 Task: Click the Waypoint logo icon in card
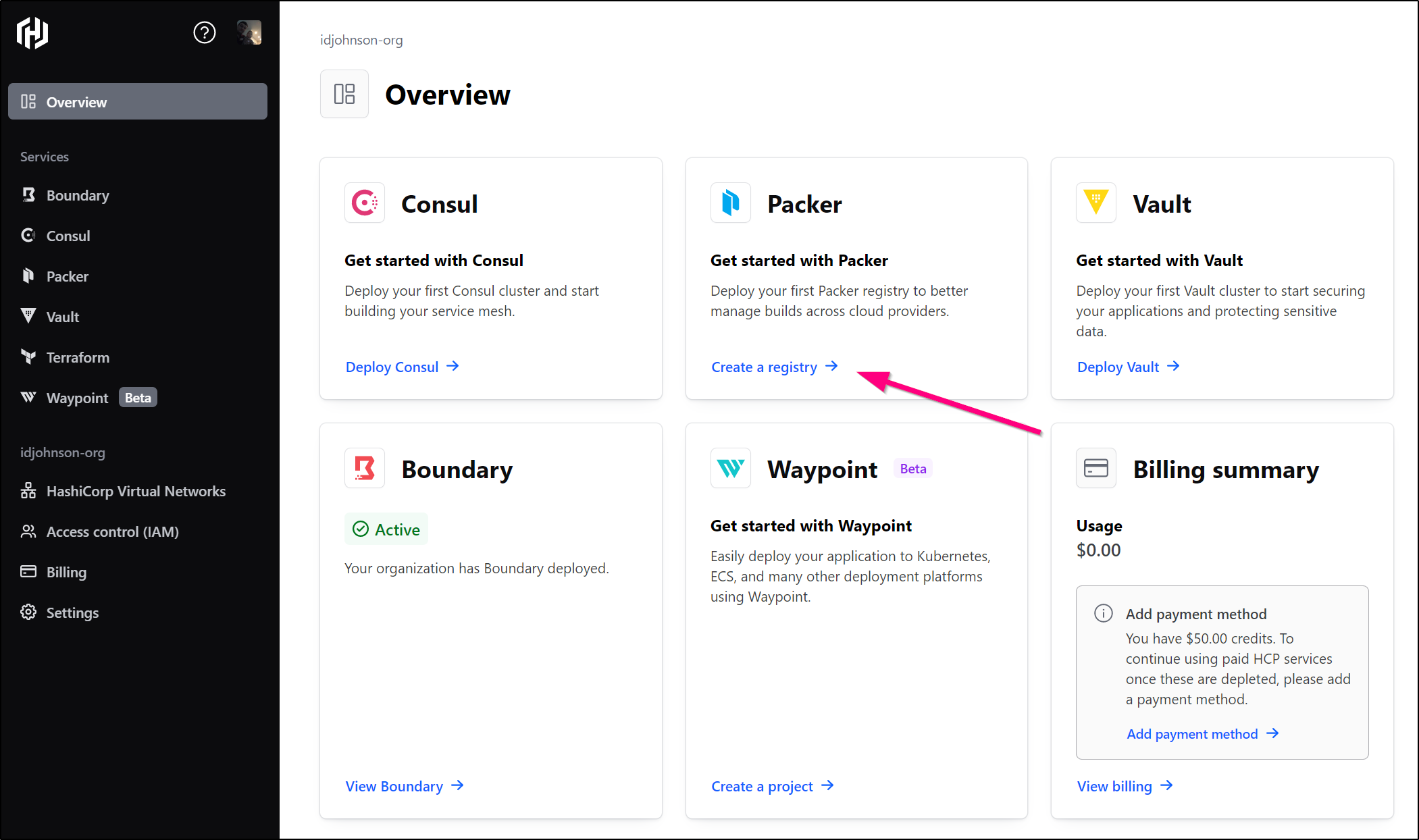click(x=731, y=468)
